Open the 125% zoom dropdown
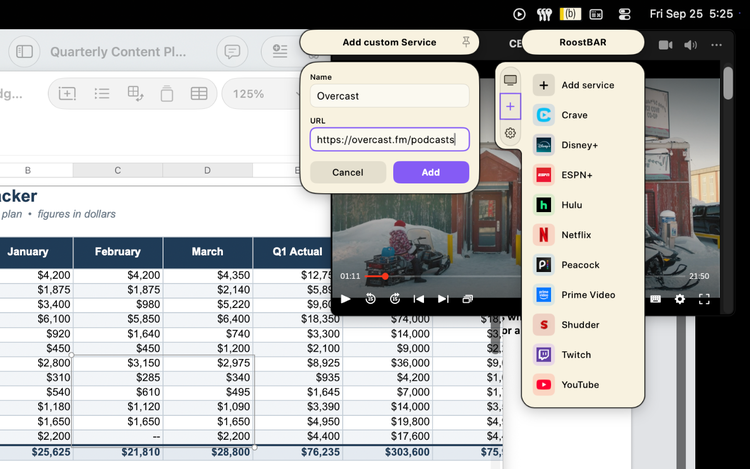 pos(261,94)
